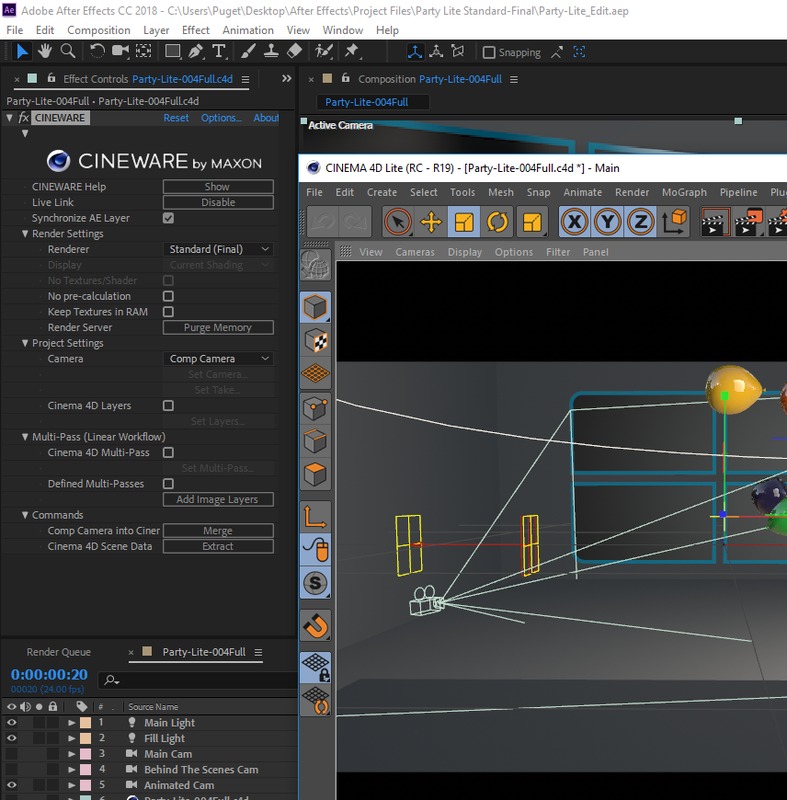787x800 pixels.
Task: Click the timeline layer search field
Action: (x=200, y=680)
